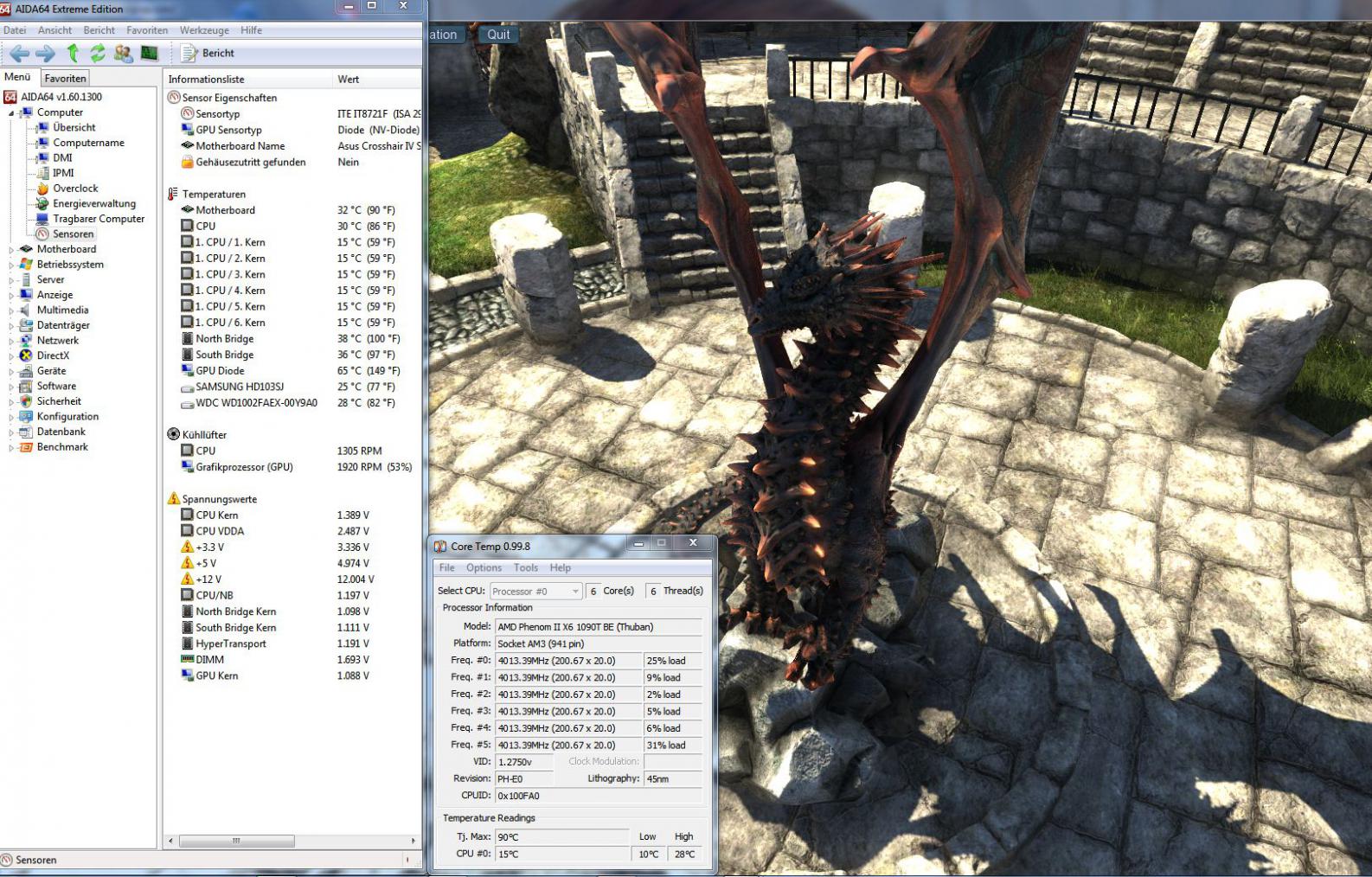Click the Wert column header
Viewport: 1372px width, 877px height.
[377, 79]
